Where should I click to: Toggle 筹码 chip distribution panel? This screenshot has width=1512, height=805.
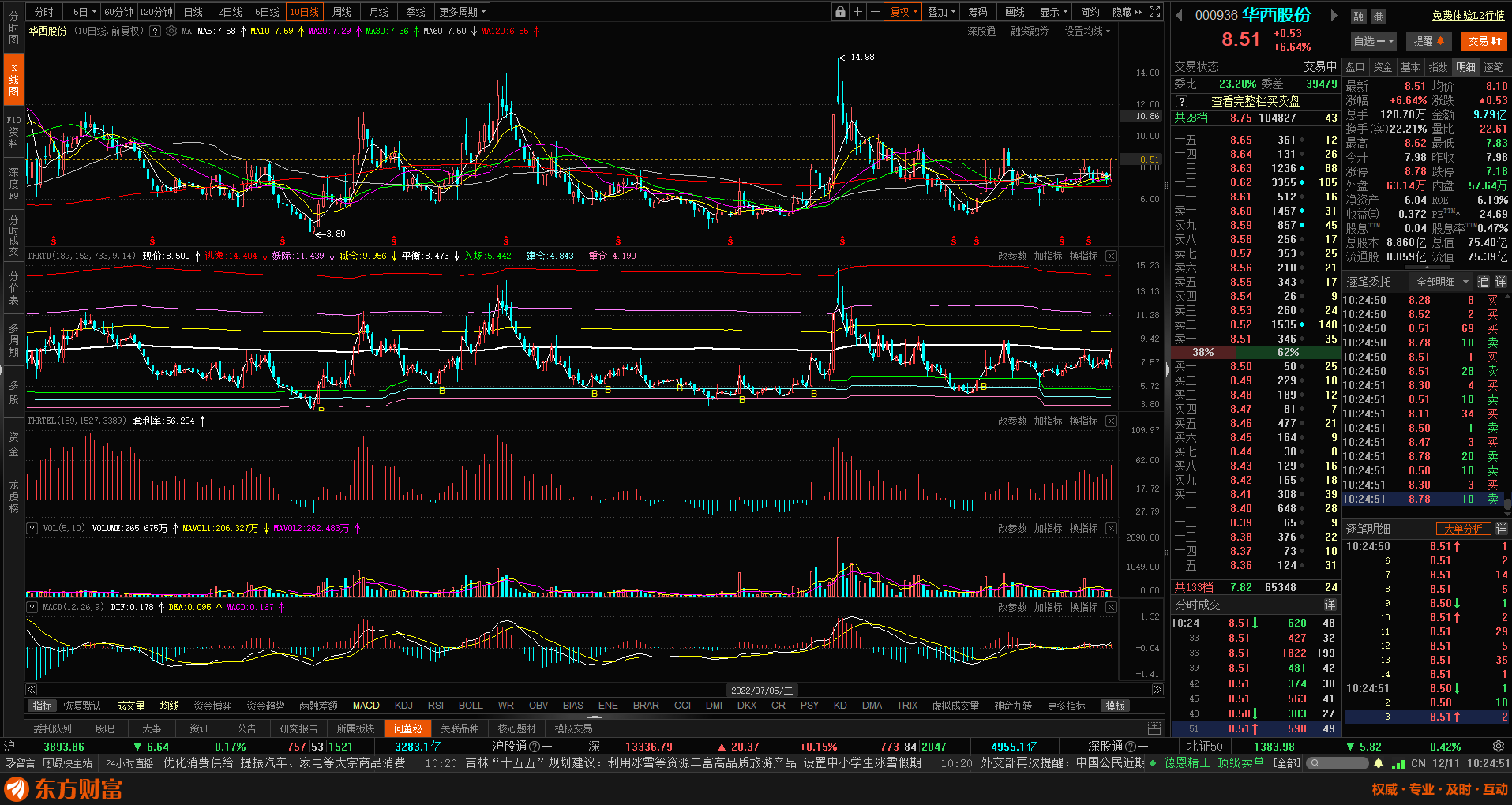978,12
